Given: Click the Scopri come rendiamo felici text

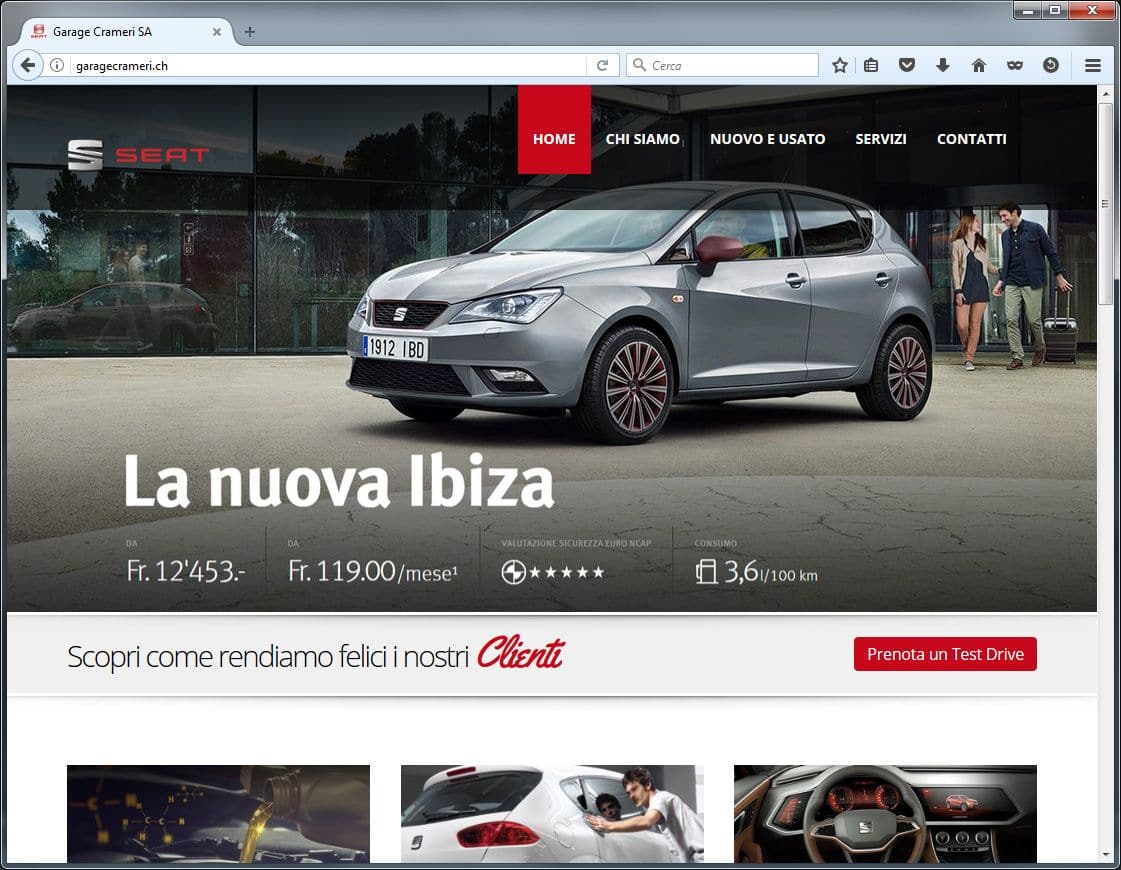Looking at the screenshot, I should tap(268, 656).
